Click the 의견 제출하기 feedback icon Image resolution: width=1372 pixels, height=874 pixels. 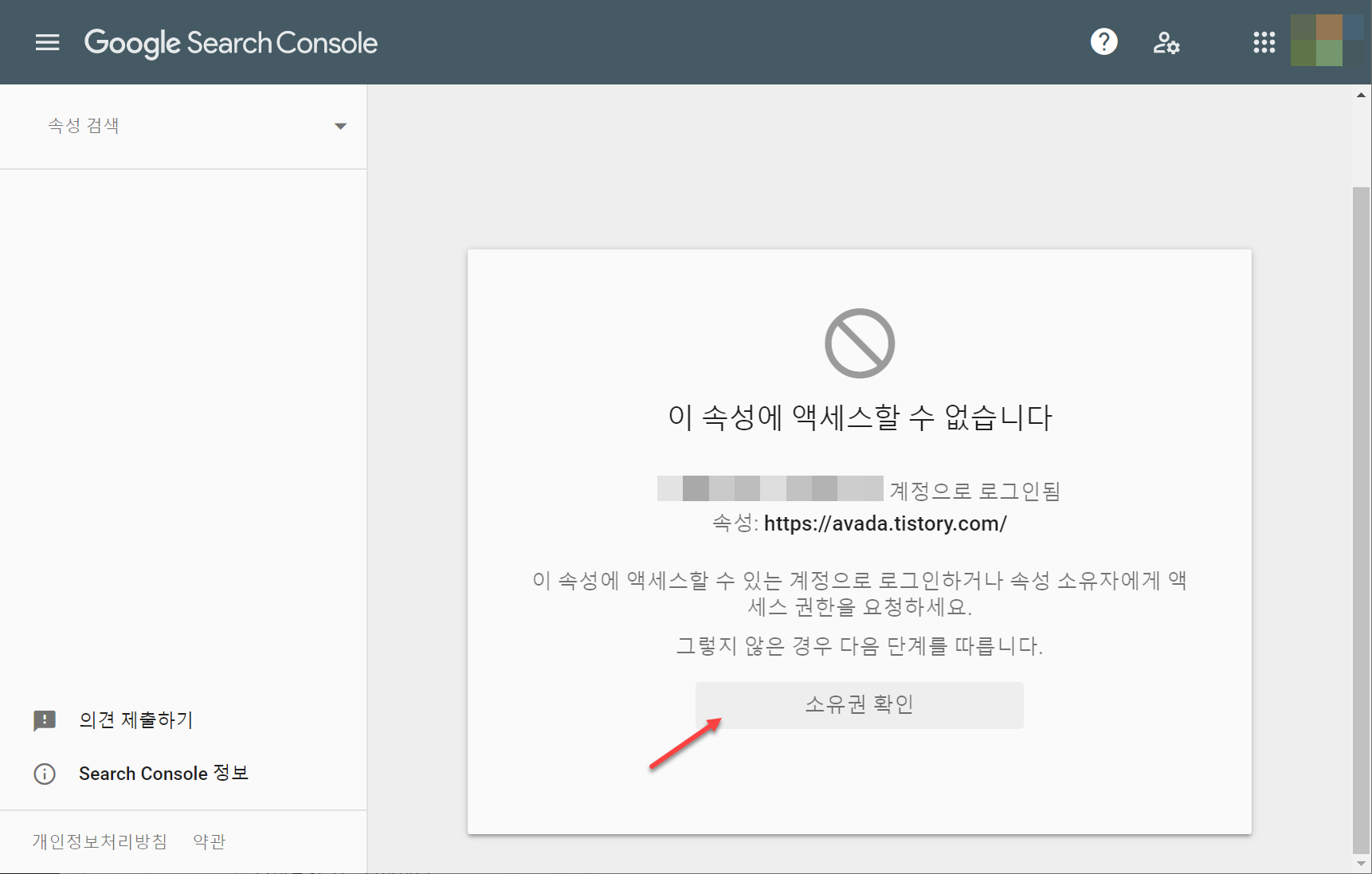tap(45, 720)
